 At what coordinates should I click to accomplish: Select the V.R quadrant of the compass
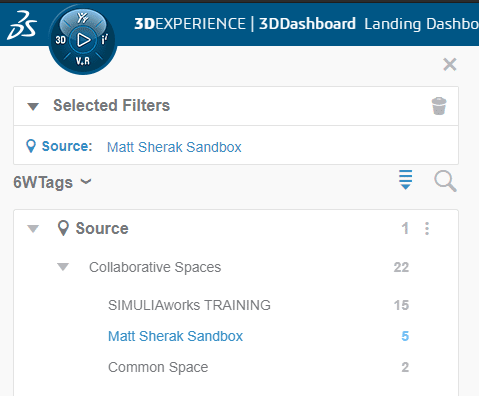tap(83, 61)
